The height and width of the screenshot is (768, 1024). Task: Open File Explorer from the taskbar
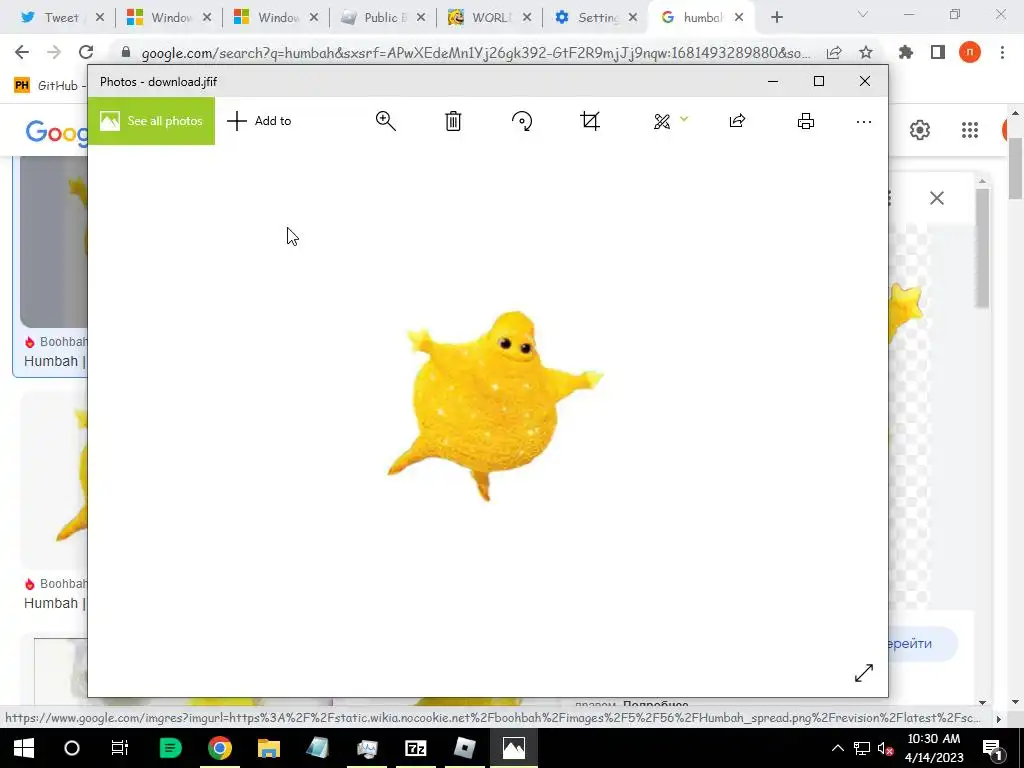(x=268, y=748)
